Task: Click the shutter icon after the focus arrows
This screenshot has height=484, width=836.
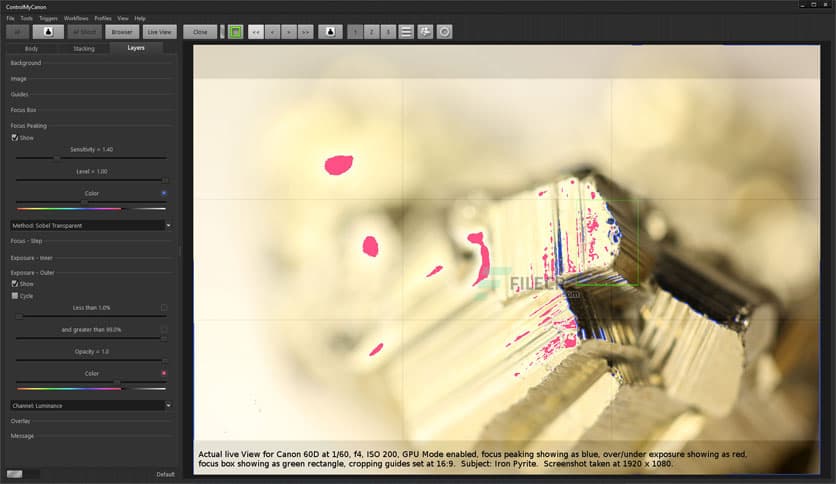Action: [331, 32]
